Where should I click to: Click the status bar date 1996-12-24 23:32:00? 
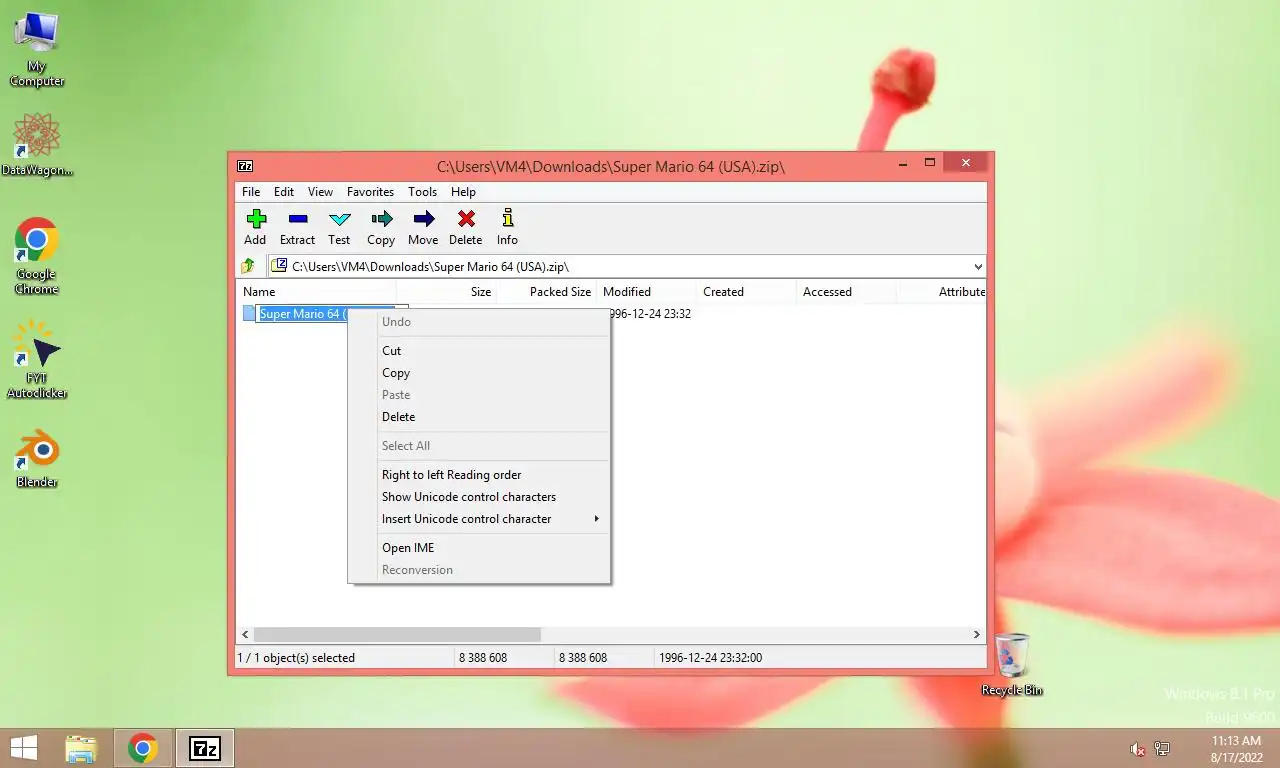[x=711, y=658]
